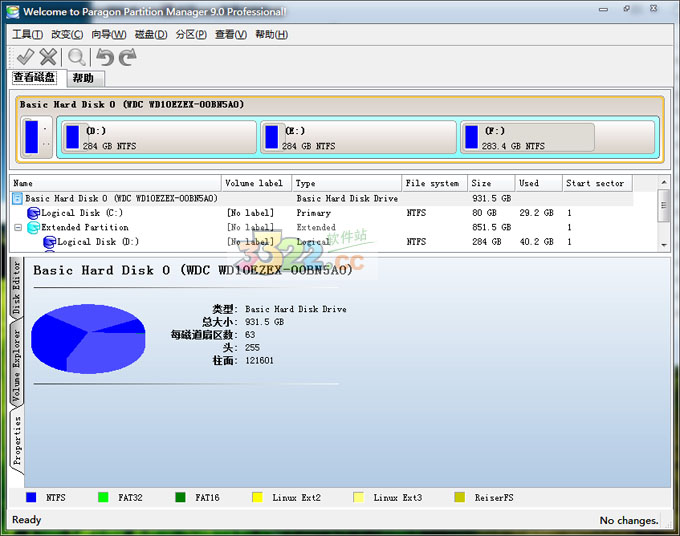Open the 向导(W) menu
This screenshot has width=680, height=536.
click(x=108, y=34)
